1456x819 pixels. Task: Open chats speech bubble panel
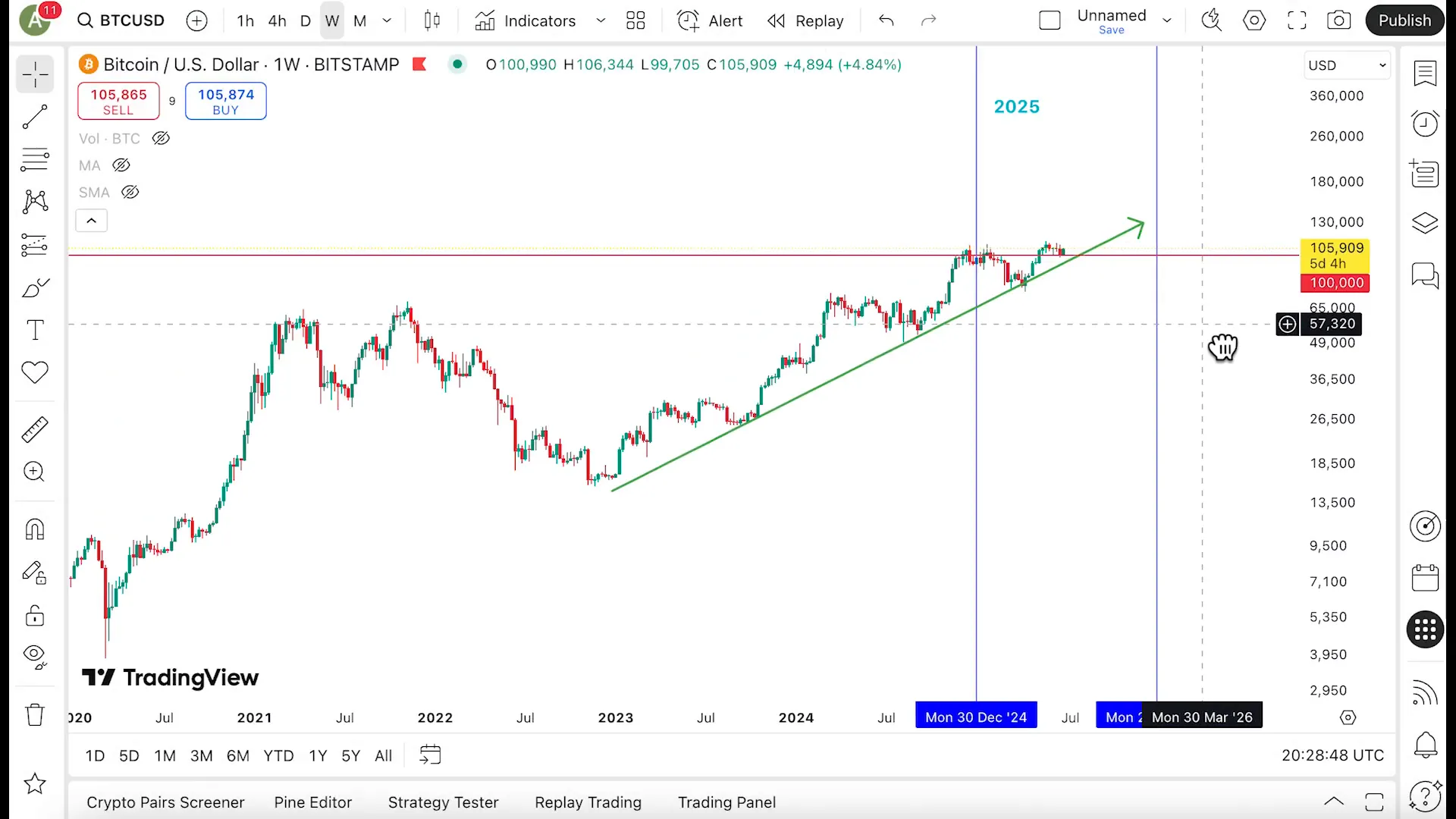point(1425,275)
